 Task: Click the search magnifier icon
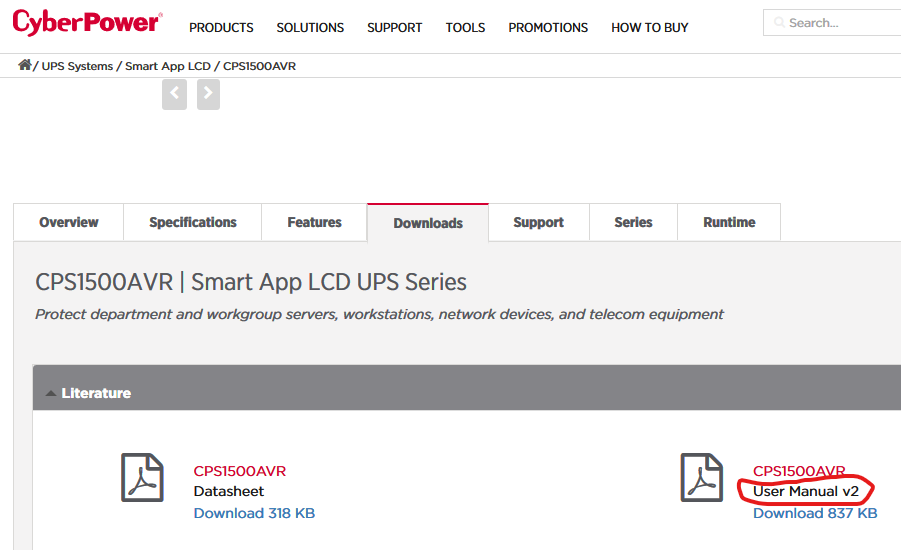point(779,22)
